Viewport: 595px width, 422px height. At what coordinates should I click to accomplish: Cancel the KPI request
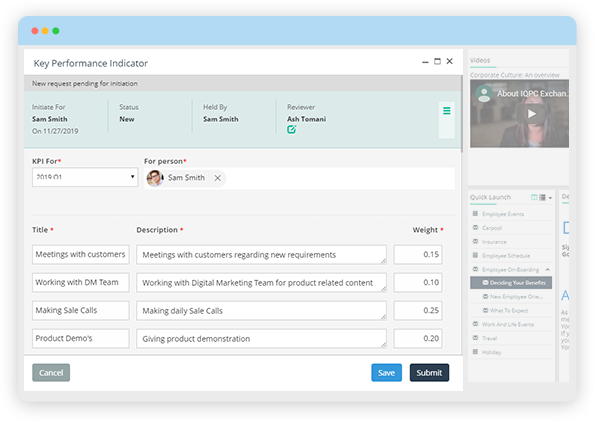point(51,373)
